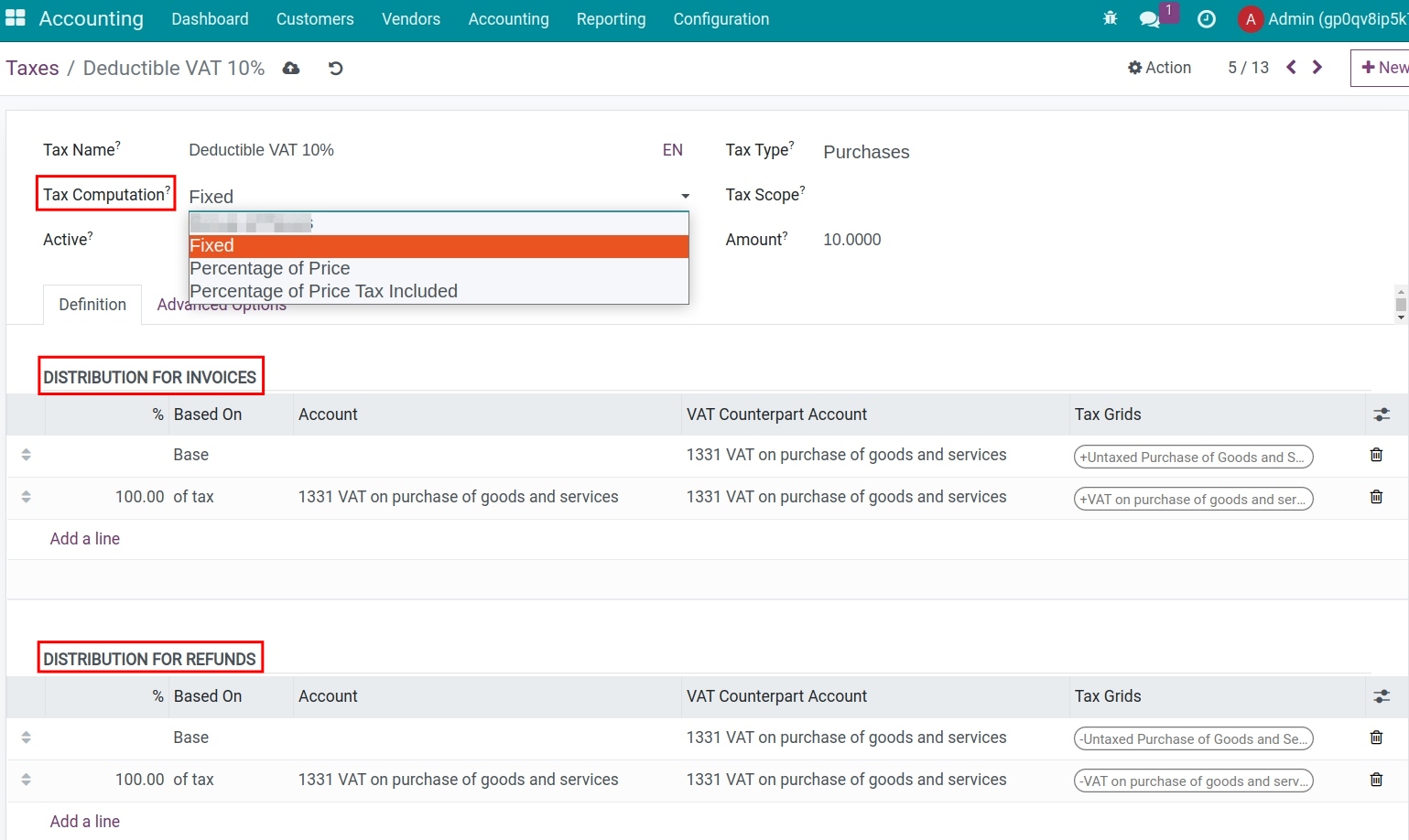Select the 'Fixed' computation option
The height and width of the screenshot is (840, 1409).
click(212, 245)
